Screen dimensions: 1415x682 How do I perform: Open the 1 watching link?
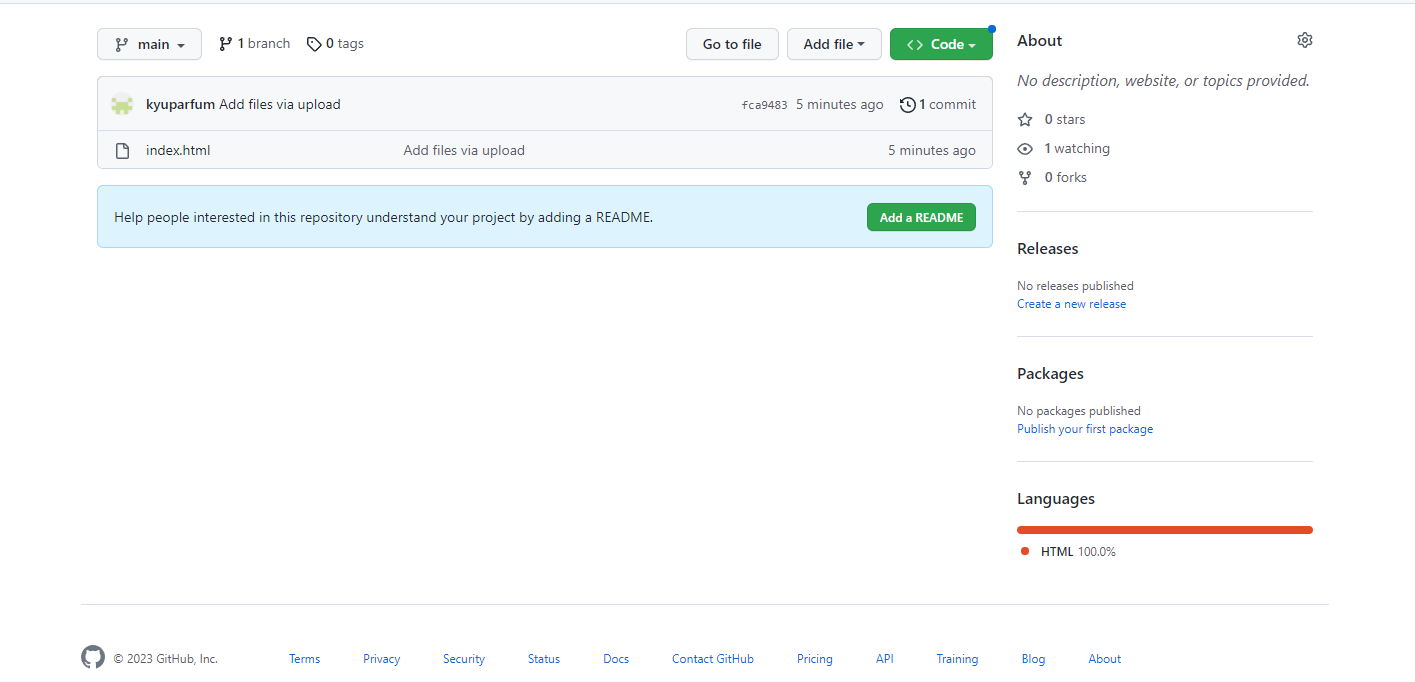pos(1077,148)
